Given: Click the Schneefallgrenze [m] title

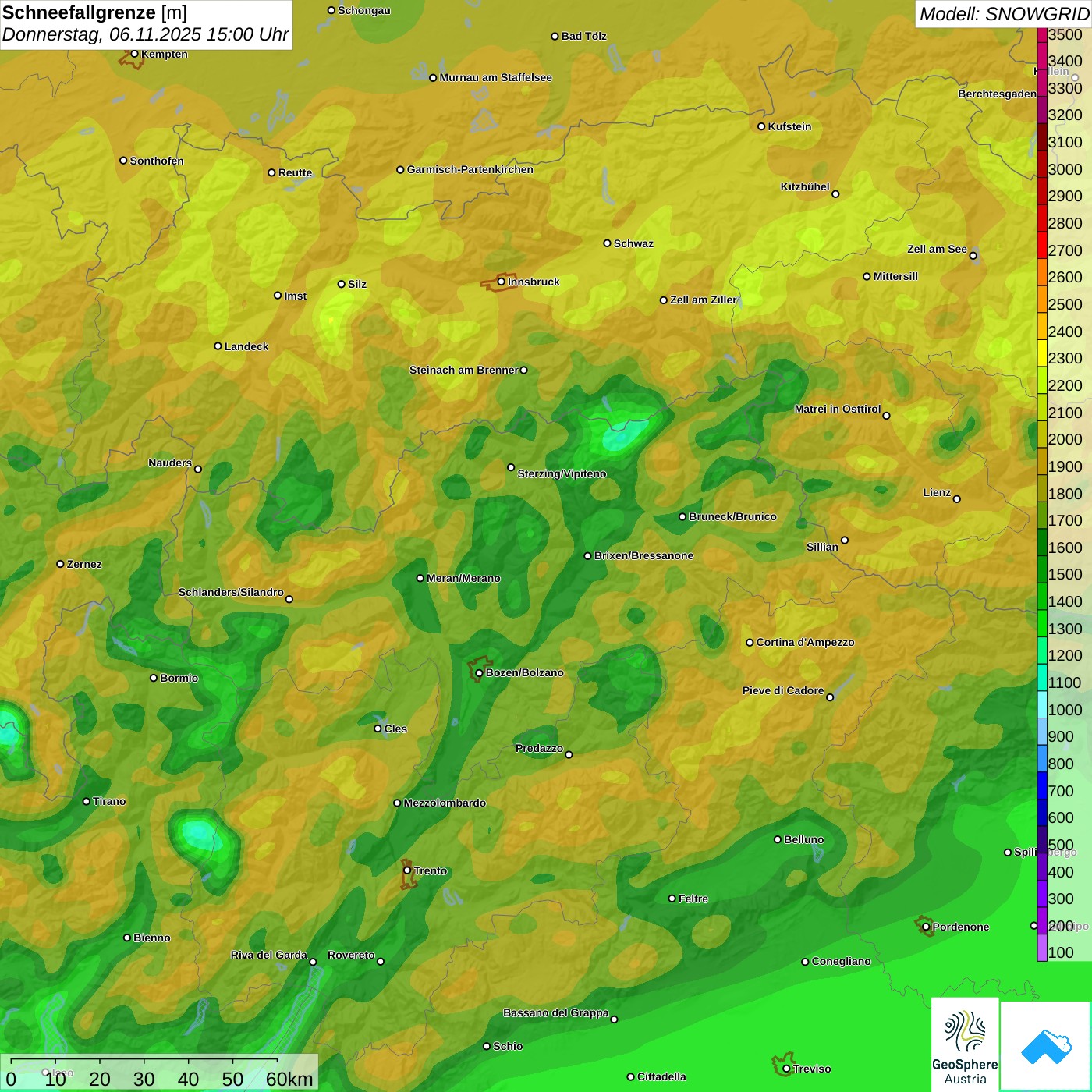Looking at the screenshot, I should [94, 12].
